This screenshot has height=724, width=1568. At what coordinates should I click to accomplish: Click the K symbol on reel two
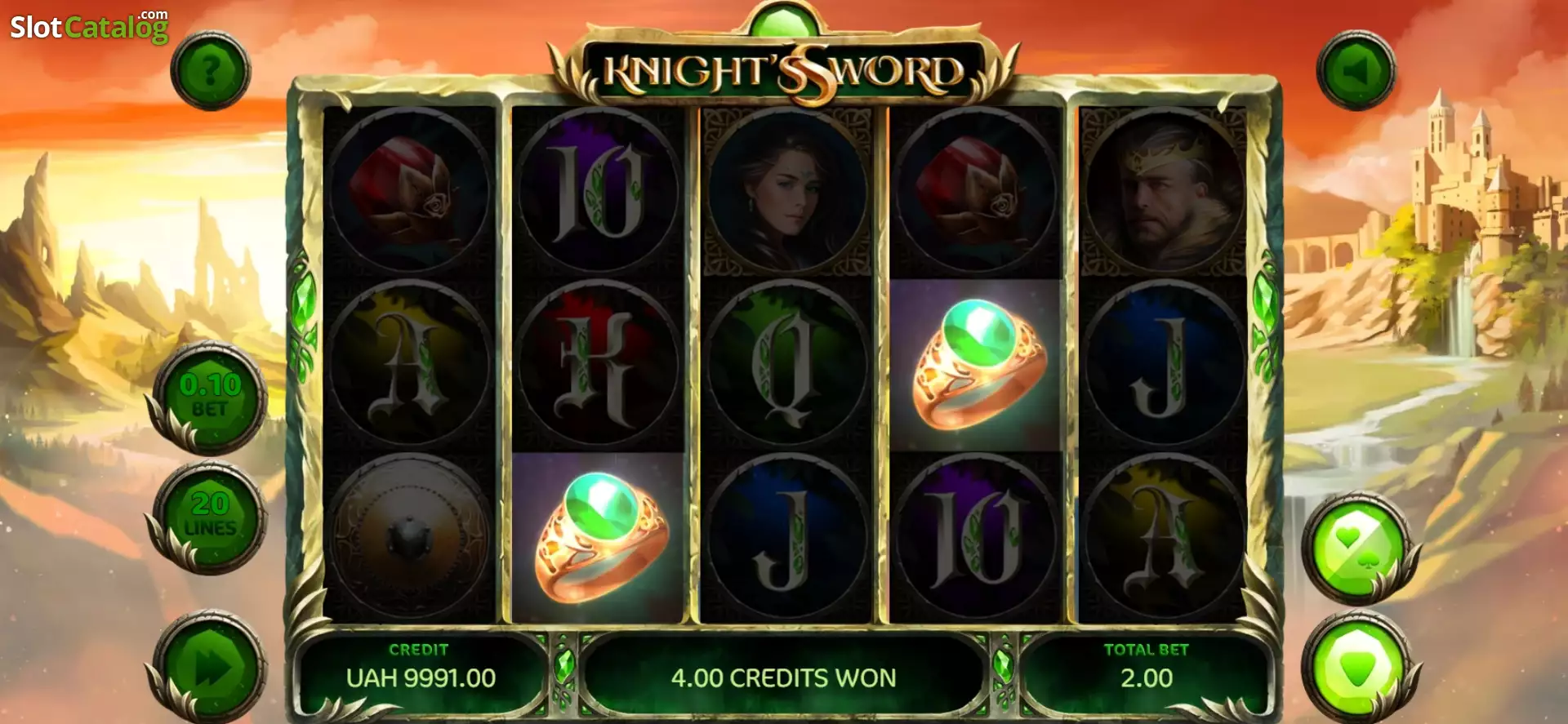pyautogui.click(x=599, y=364)
